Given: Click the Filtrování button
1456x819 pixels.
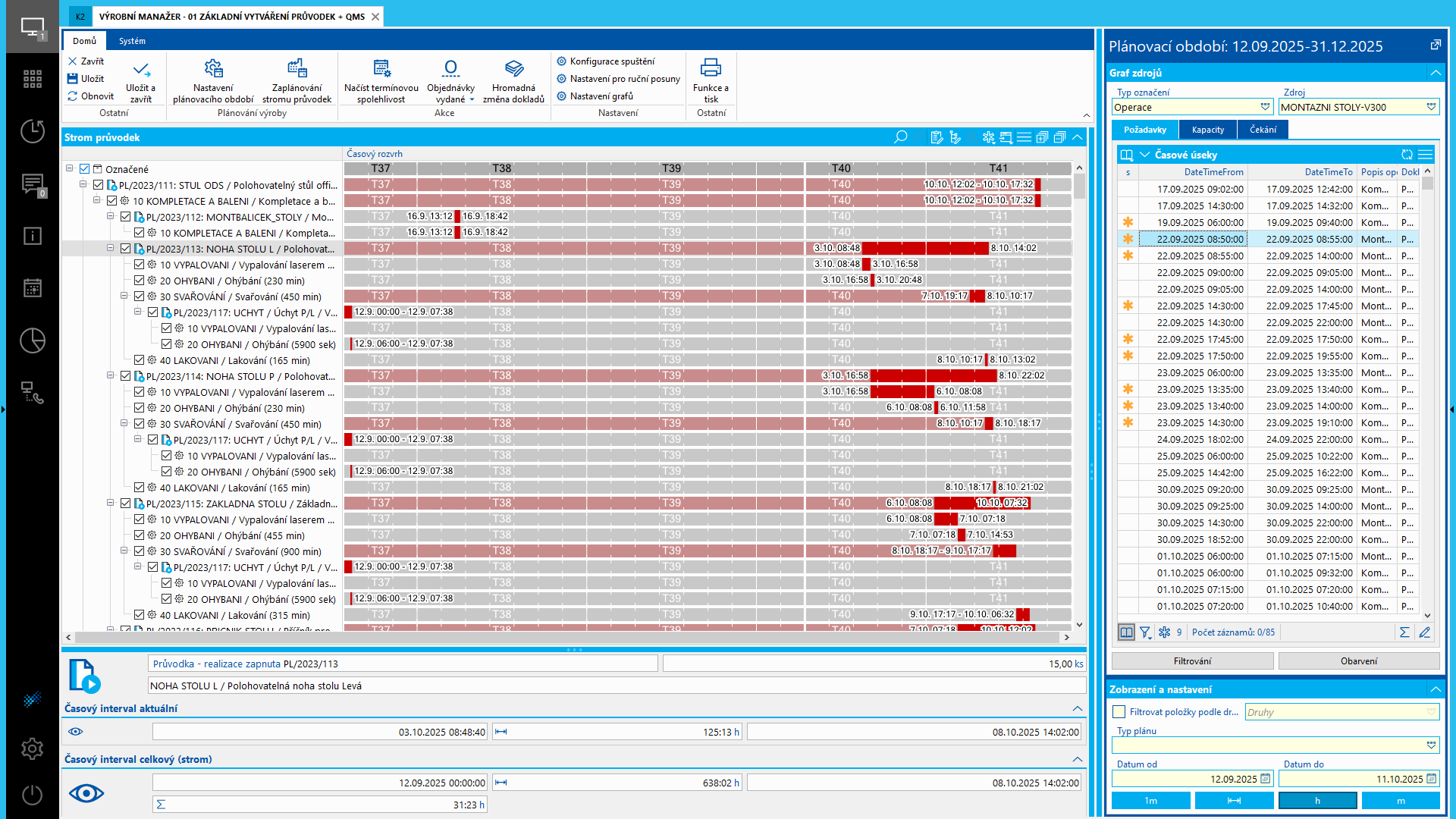Looking at the screenshot, I should [1192, 661].
